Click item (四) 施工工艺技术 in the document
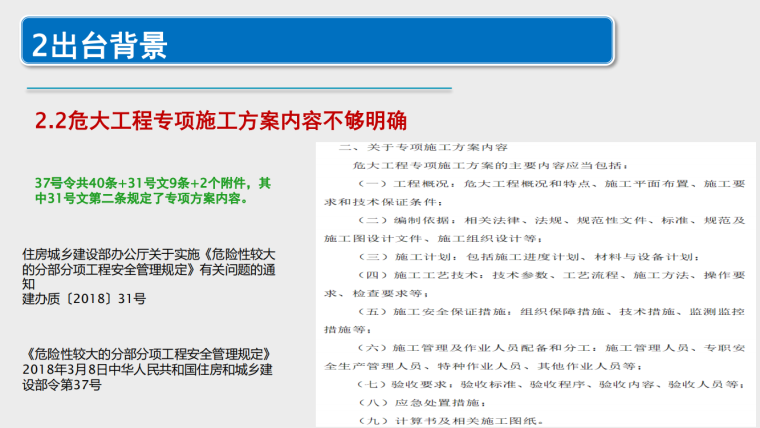 pyautogui.click(x=540, y=274)
